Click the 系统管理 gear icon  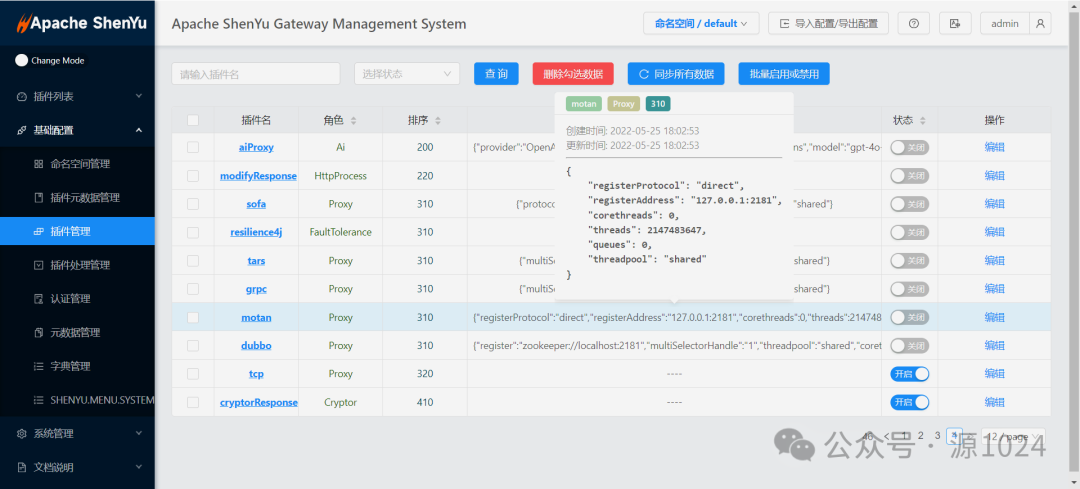click(21, 434)
